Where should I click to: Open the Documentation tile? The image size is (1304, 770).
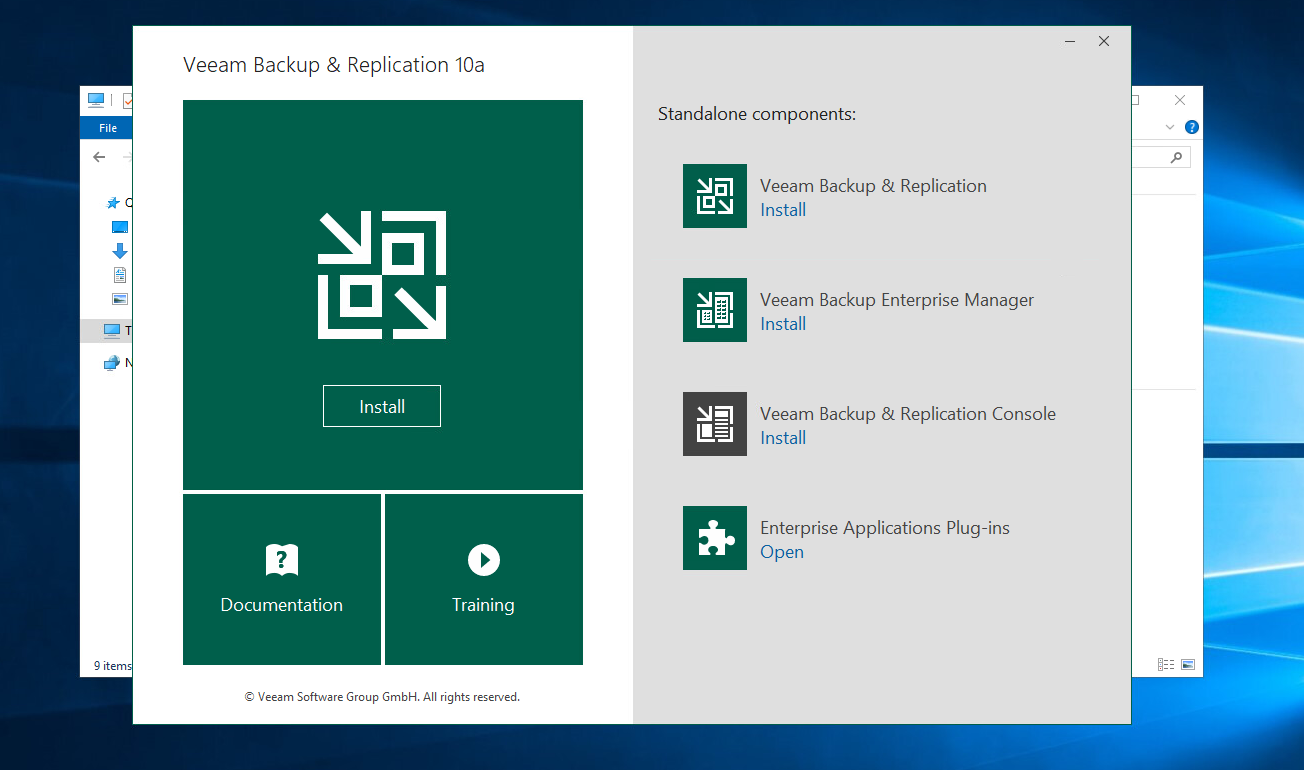(282, 579)
